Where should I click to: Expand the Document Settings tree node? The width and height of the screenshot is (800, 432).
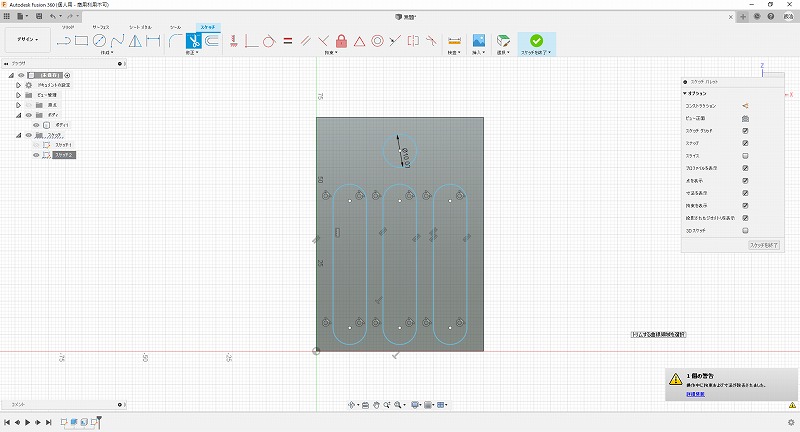click(x=17, y=86)
